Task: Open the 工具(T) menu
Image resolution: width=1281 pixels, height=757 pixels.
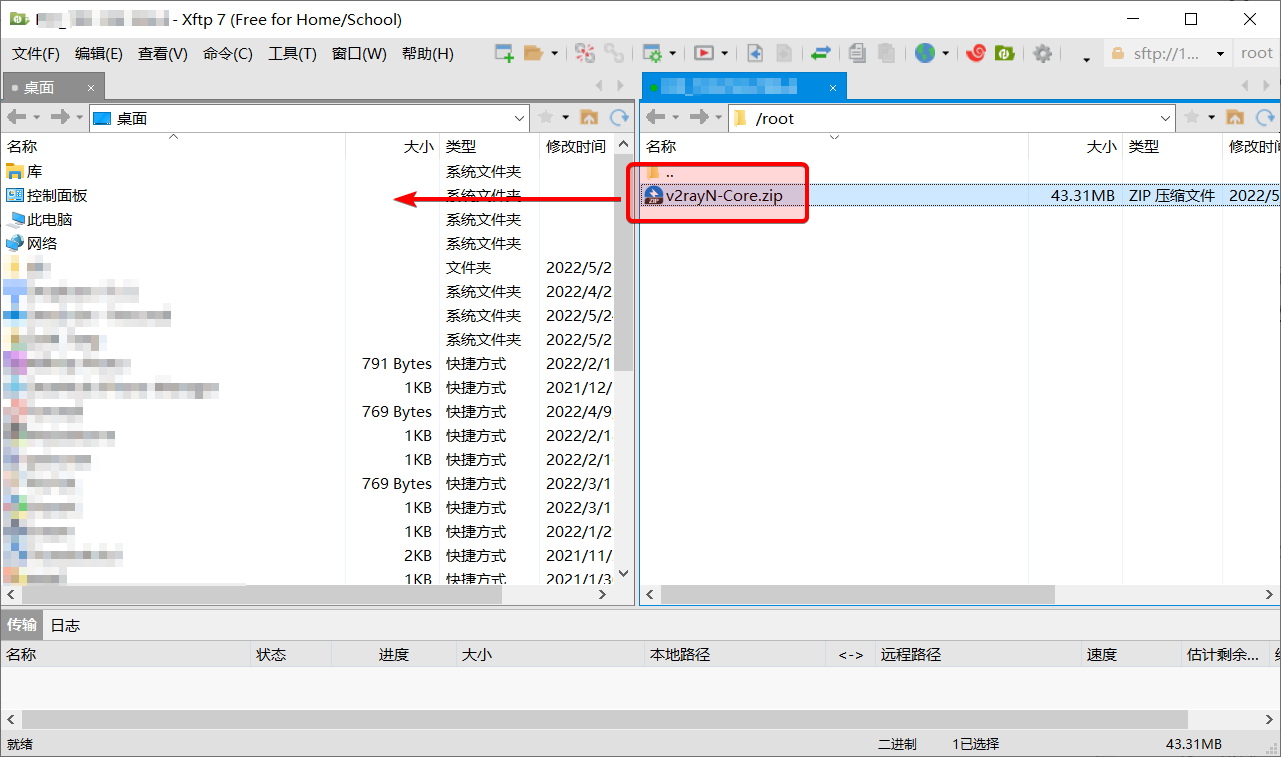Action: [292, 54]
